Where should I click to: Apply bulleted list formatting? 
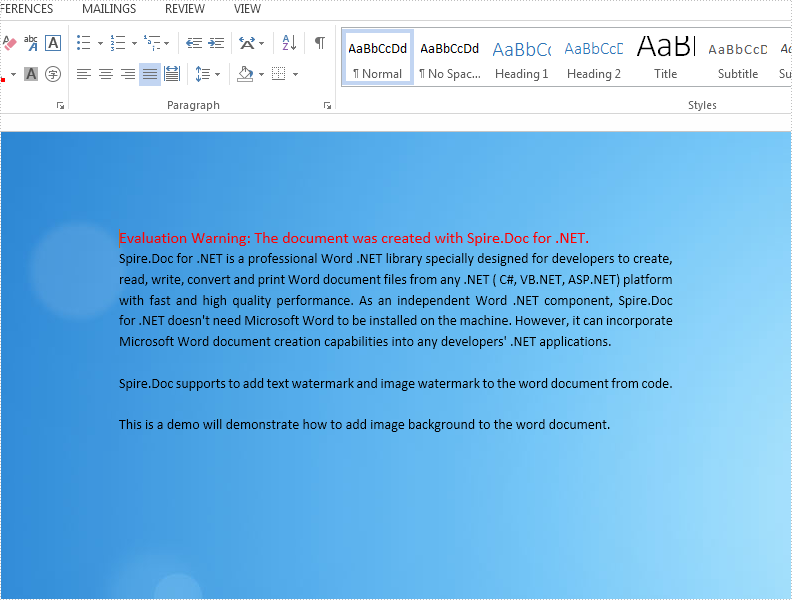[x=84, y=43]
